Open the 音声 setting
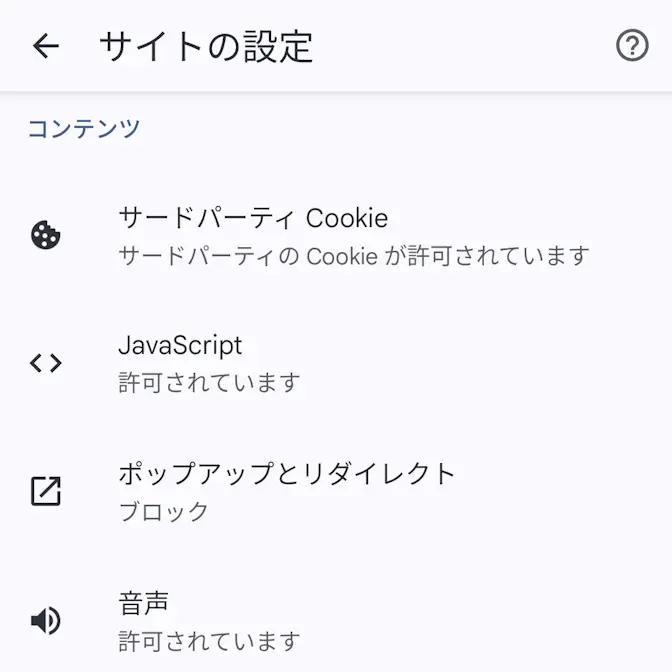The image size is (672, 672). [x=144, y=603]
